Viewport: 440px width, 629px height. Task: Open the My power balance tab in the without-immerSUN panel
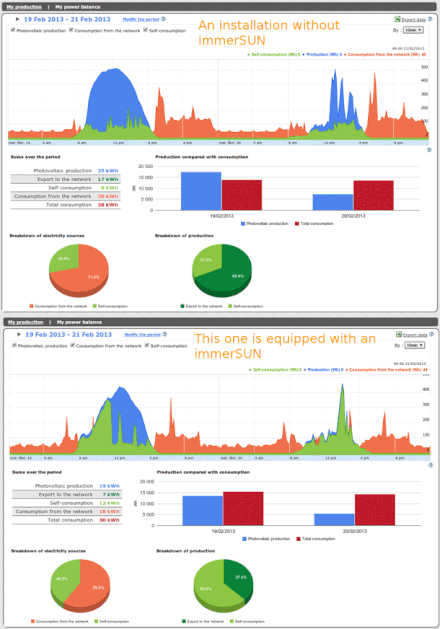(x=78, y=7)
